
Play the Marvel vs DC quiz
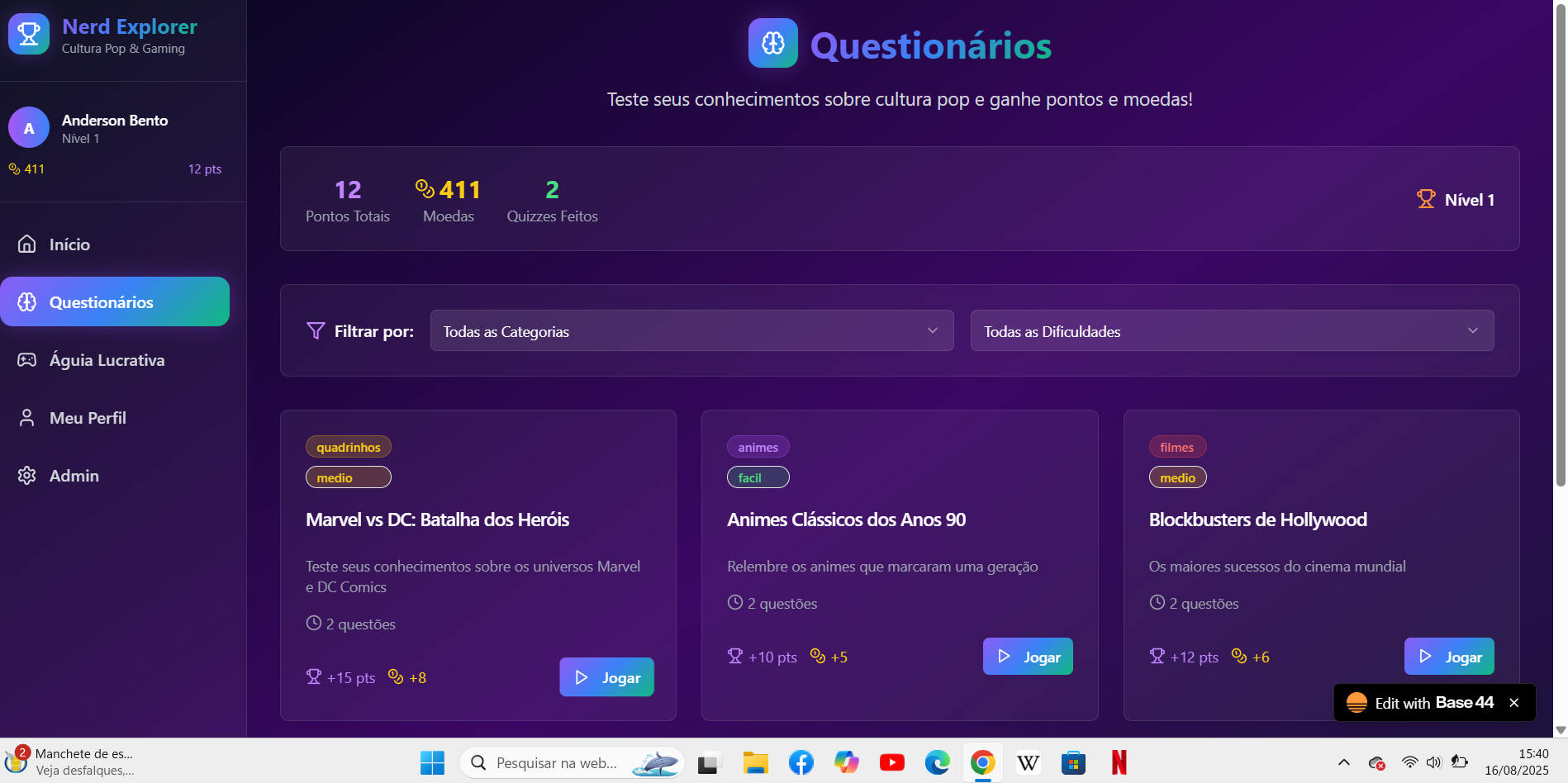point(606,677)
